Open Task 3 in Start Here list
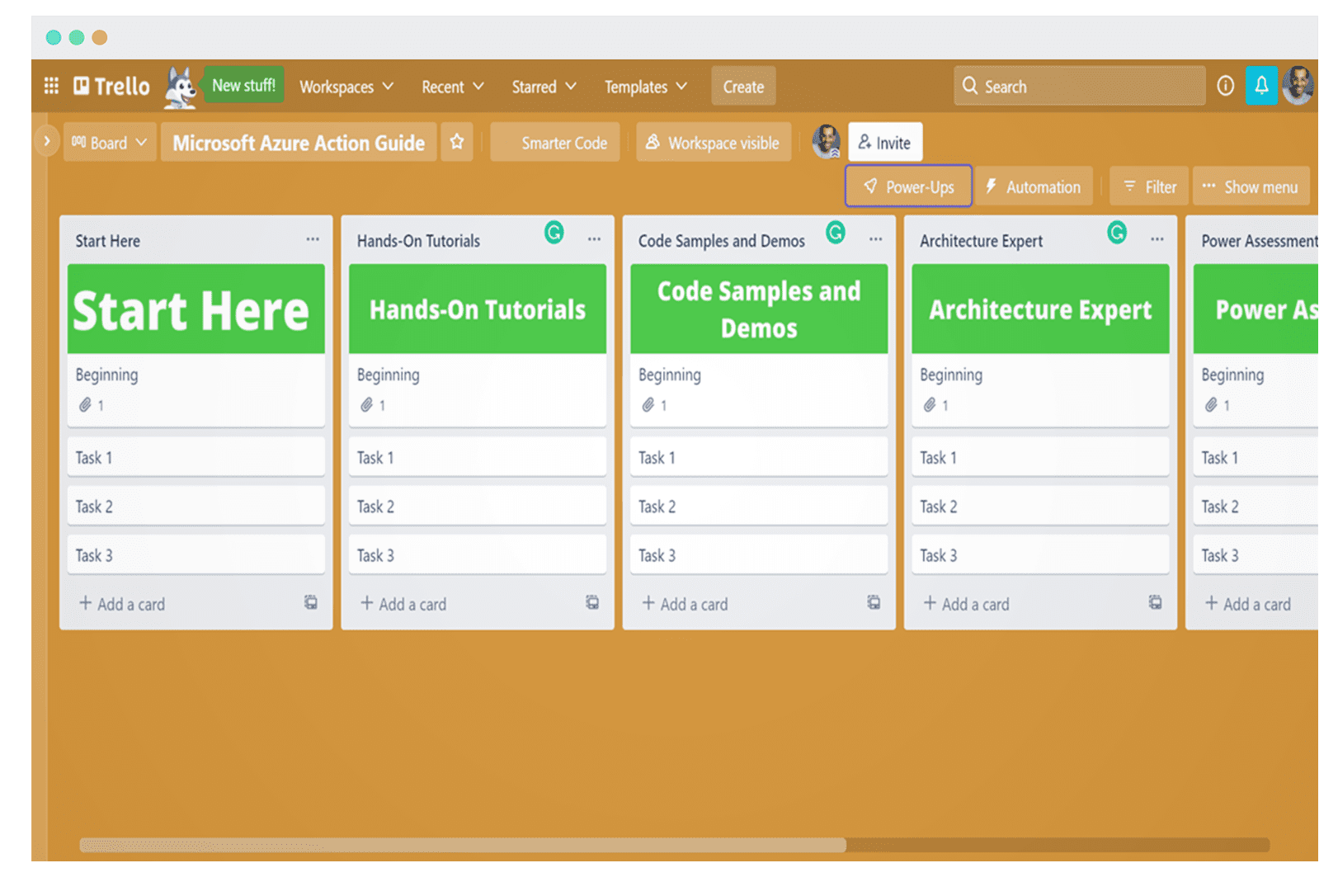Screen dimensions: 1338x896 [x=196, y=555]
